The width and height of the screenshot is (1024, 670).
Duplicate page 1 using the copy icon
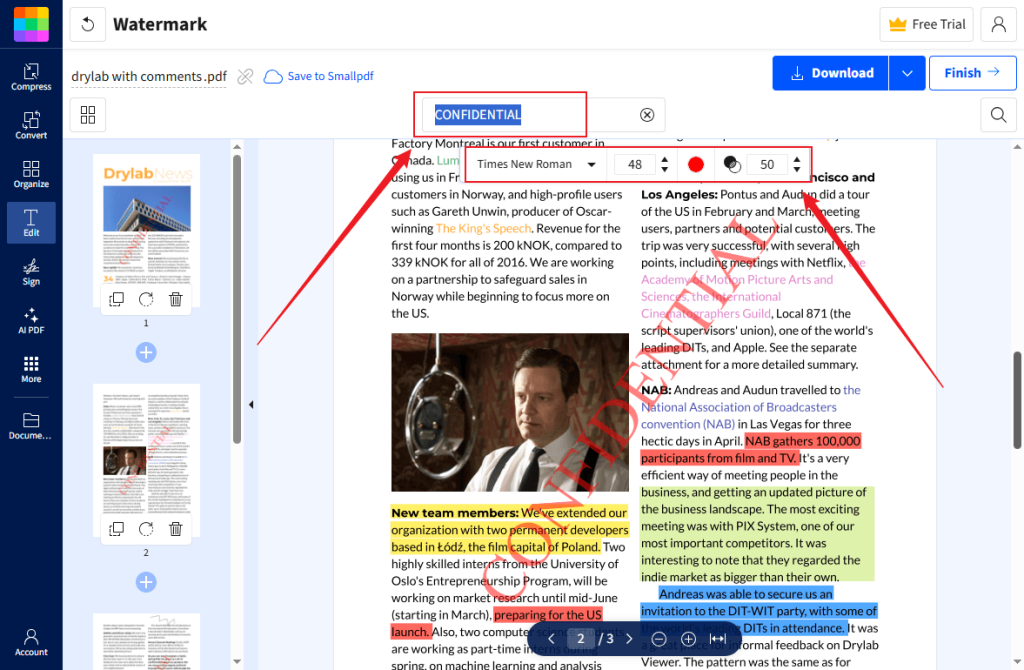[x=116, y=299]
